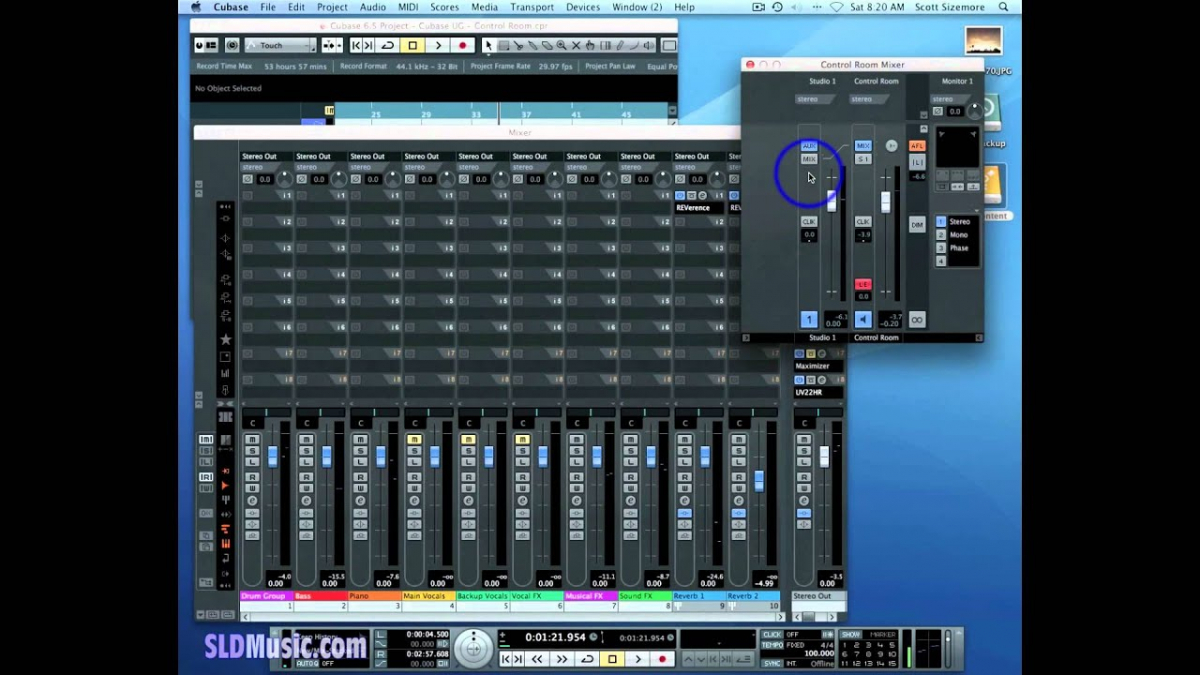The image size is (1200, 675).
Task: Click the DIM button in Control Room
Action: click(917, 225)
